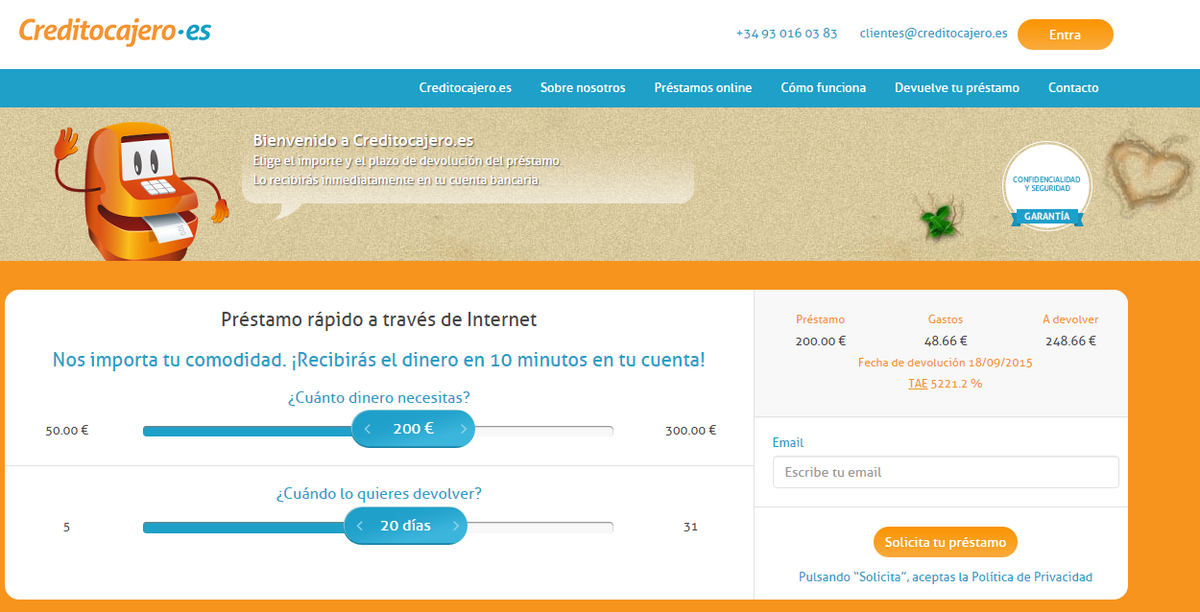Screen dimensions: 1200x612
Task: Open the Cómo funciona page
Action: (x=823, y=88)
